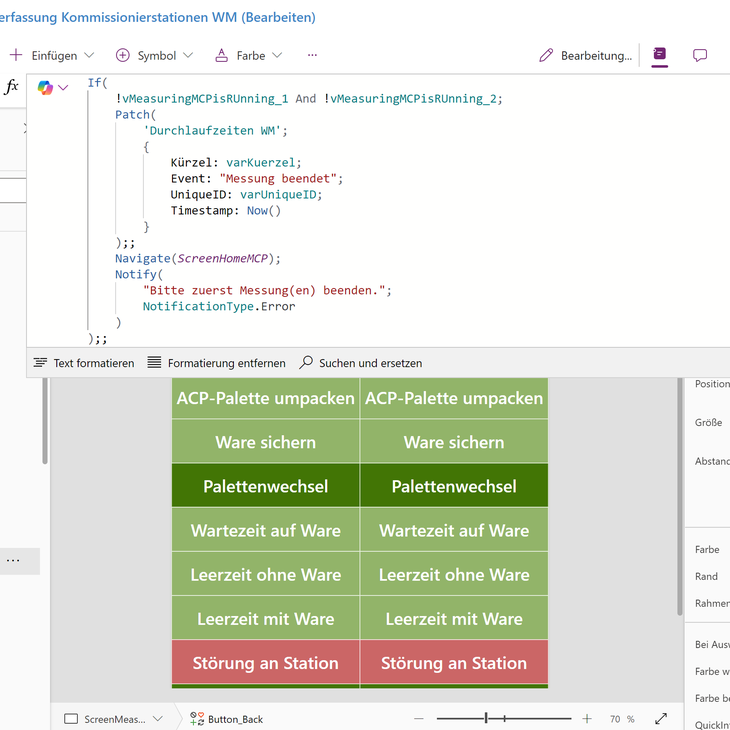Click left Wartezeit auf Ware button

(x=265, y=530)
